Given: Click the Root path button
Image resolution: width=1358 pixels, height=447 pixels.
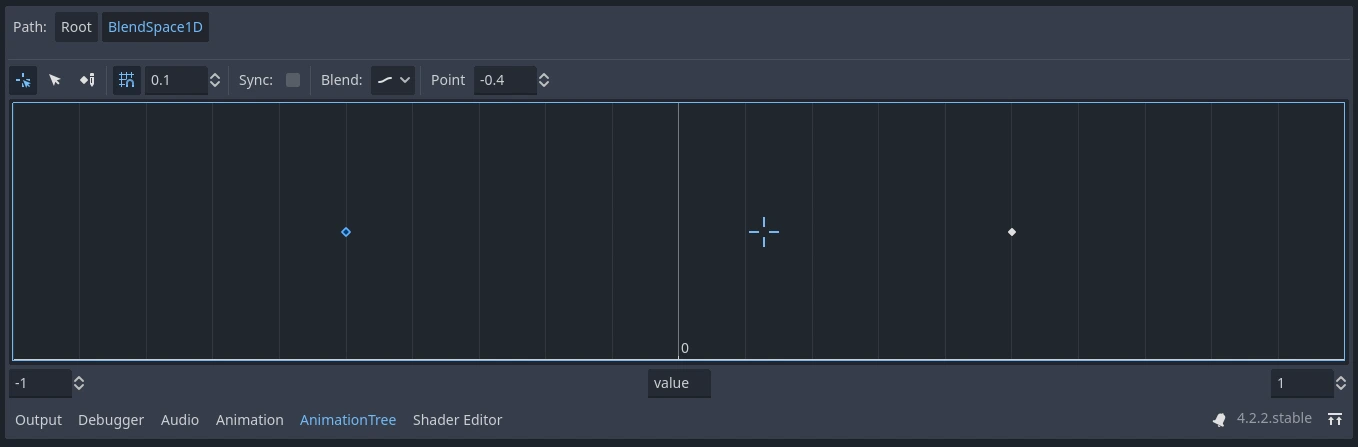Looking at the screenshot, I should click(x=76, y=27).
